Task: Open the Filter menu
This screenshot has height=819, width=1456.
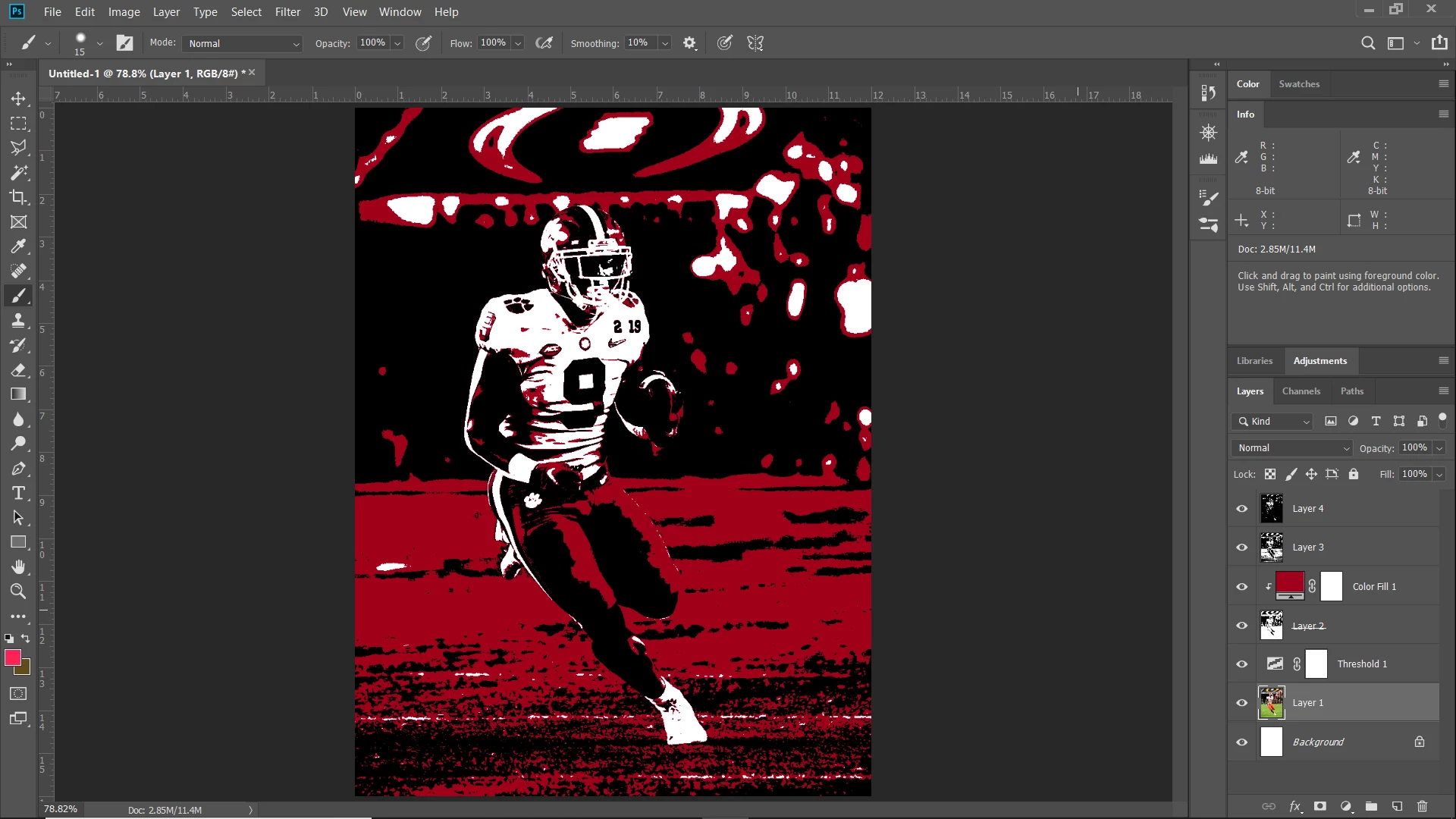Action: (287, 12)
